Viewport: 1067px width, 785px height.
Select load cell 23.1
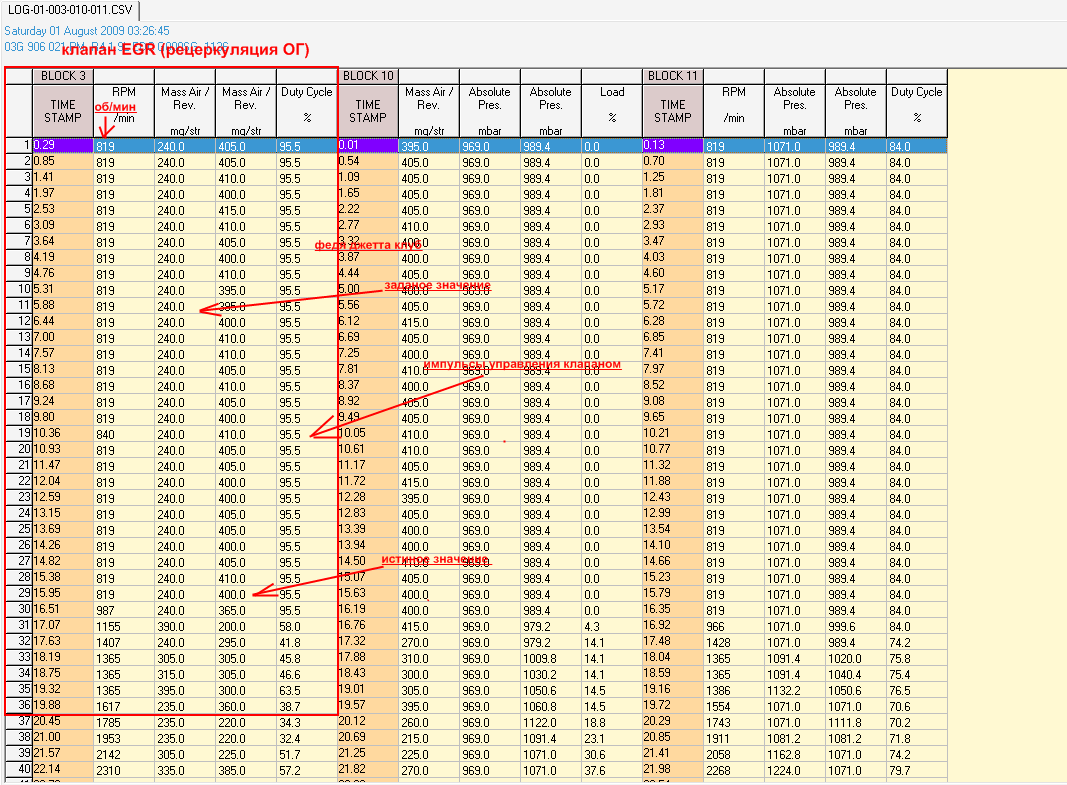click(x=612, y=738)
